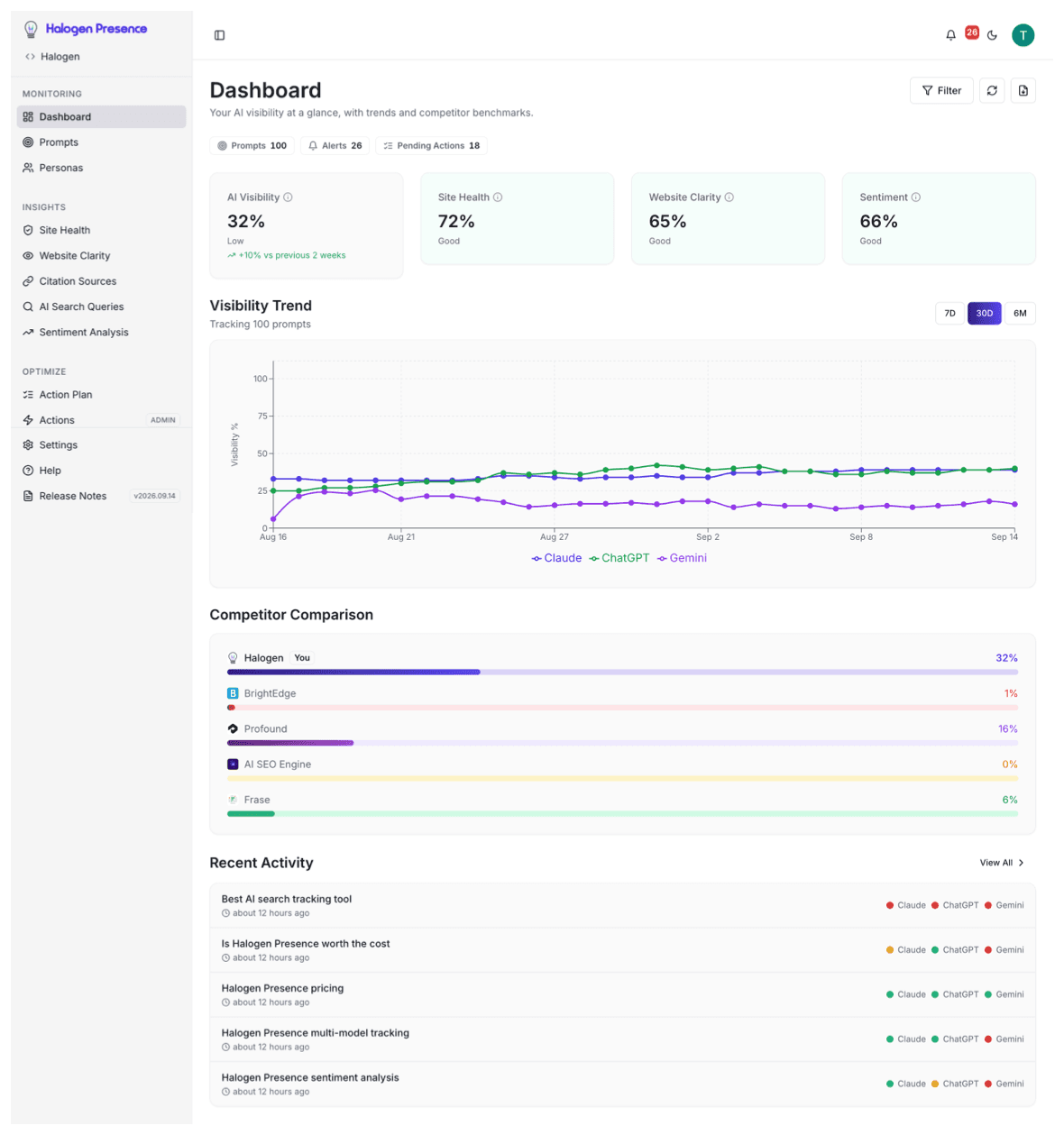1064x1135 pixels.
Task: Click Website Clarity card info icon
Action: (x=729, y=197)
